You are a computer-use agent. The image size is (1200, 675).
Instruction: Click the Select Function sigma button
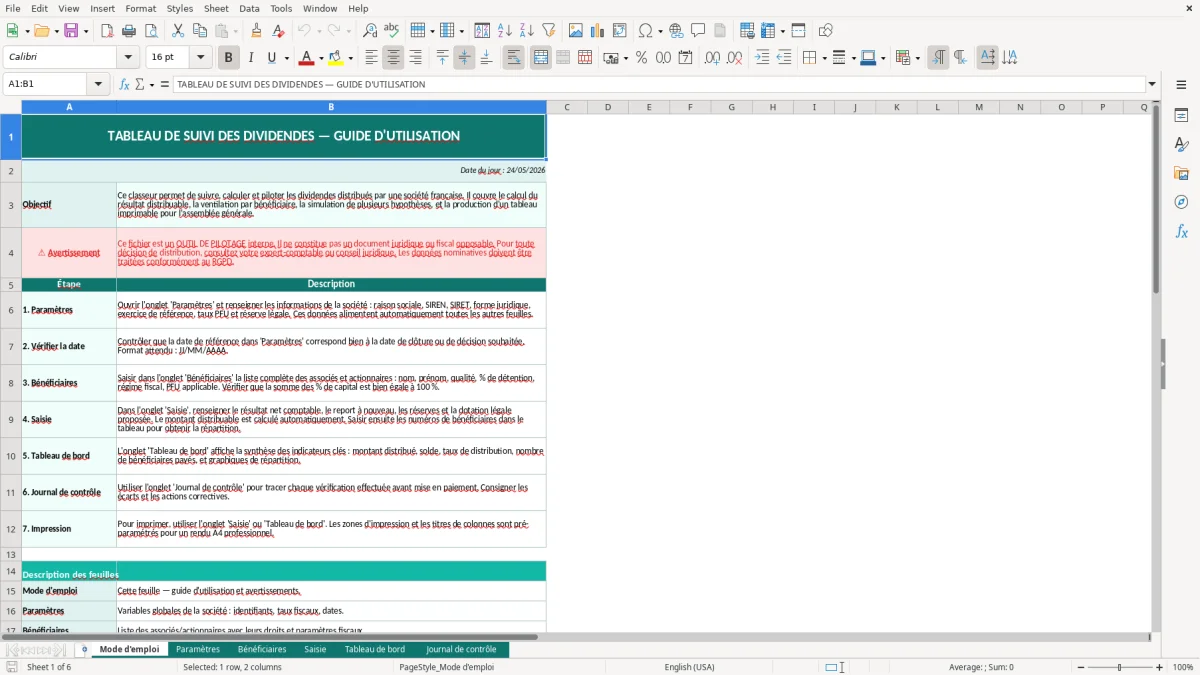coord(139,84)
